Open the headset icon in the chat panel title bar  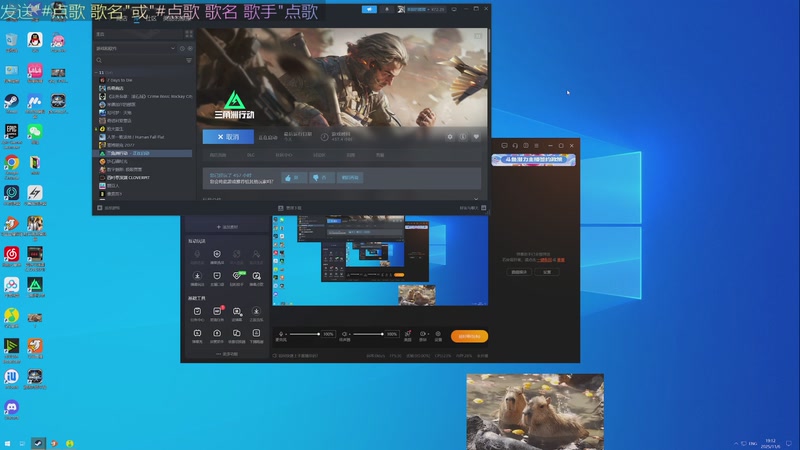tap(515, 146)
